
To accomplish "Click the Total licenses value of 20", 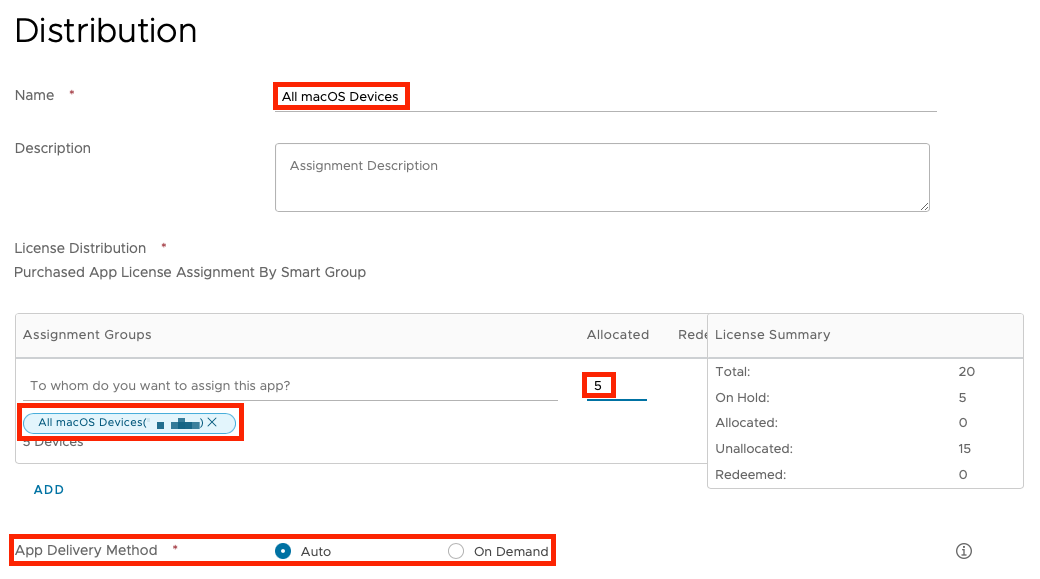I will click(966, 371).
